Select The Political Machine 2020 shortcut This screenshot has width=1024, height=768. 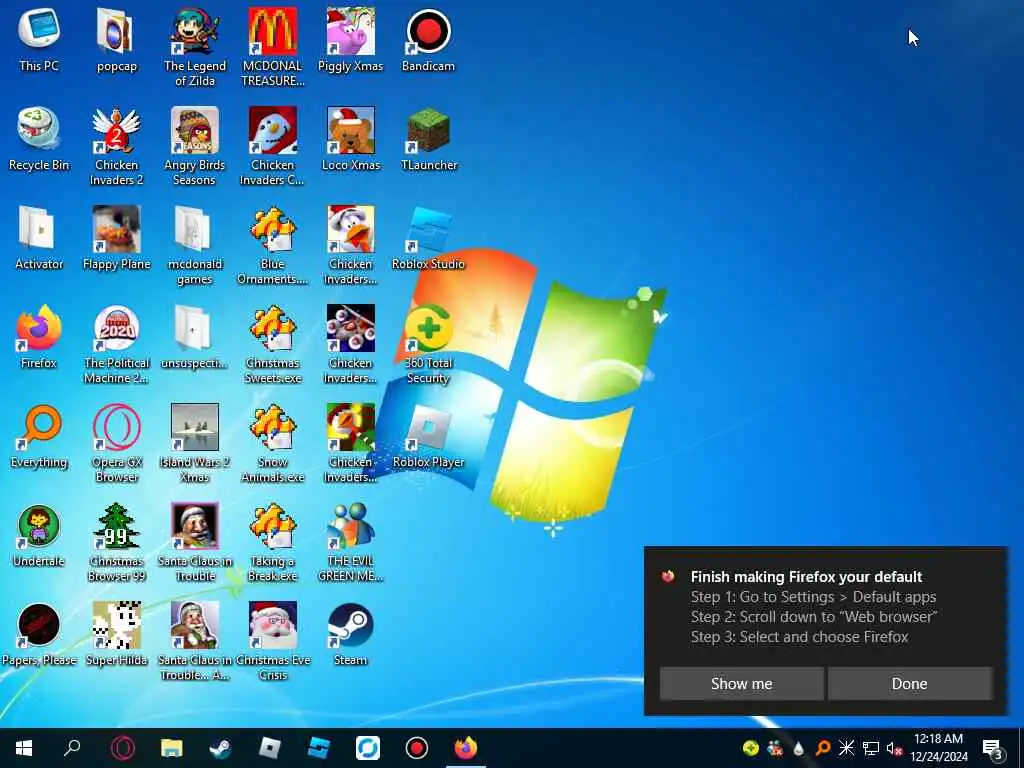[117, 345]
